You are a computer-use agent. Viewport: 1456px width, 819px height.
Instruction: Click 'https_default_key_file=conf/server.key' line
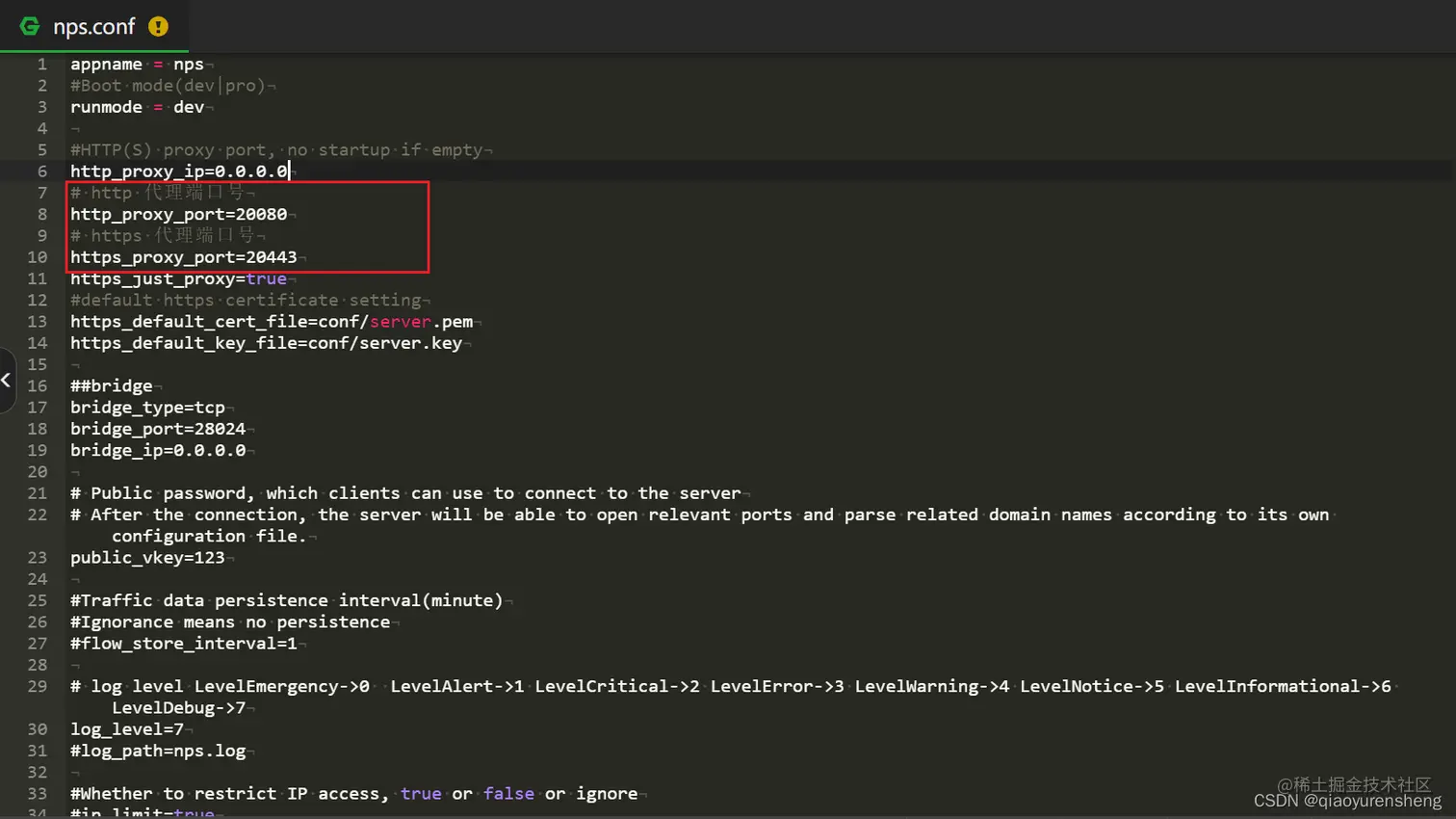tap(266, 343)
